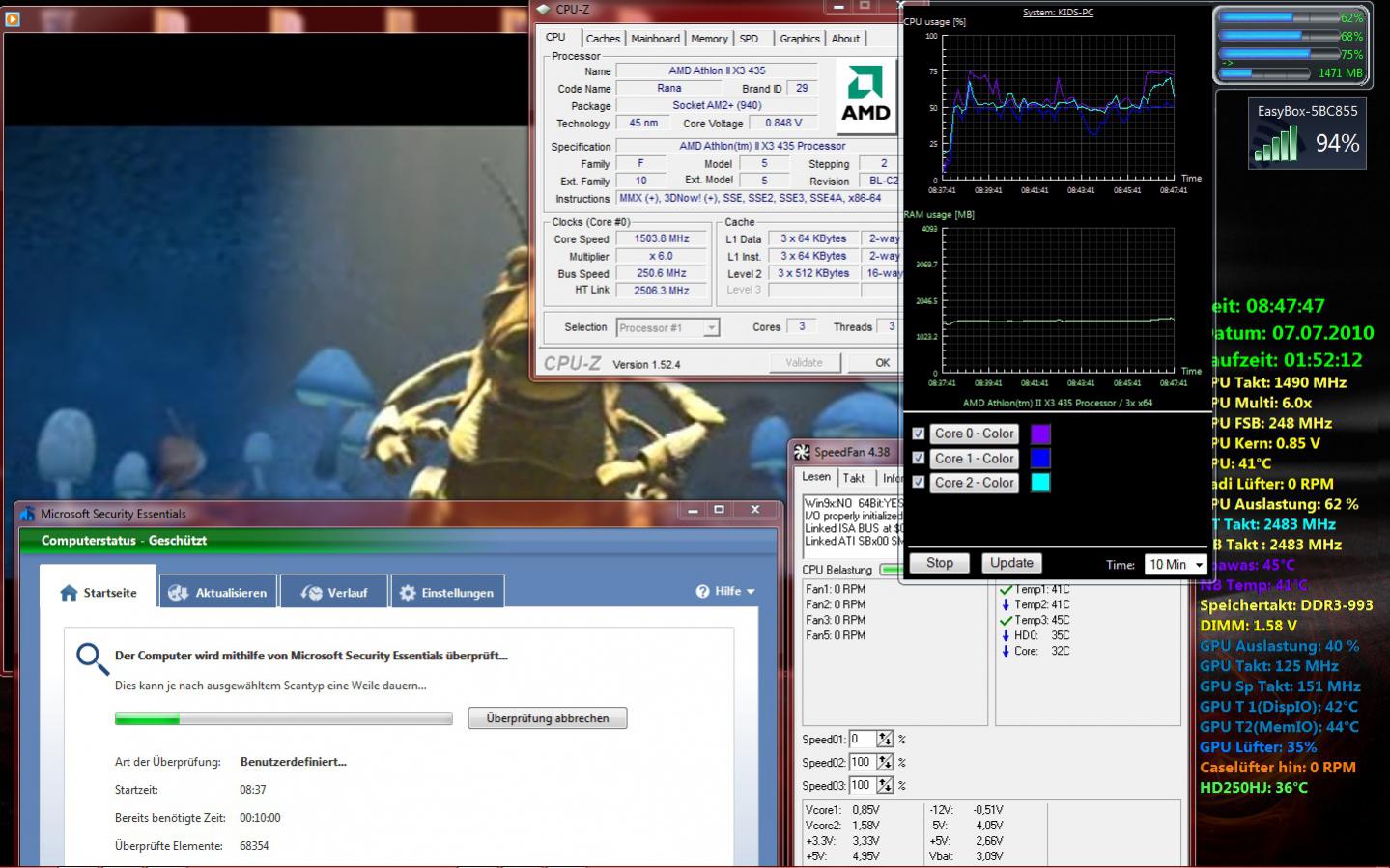Viewport: 1390px width, 868px height.
Task: Click the CPU-Z title bar icon
Action: [544, 9]
